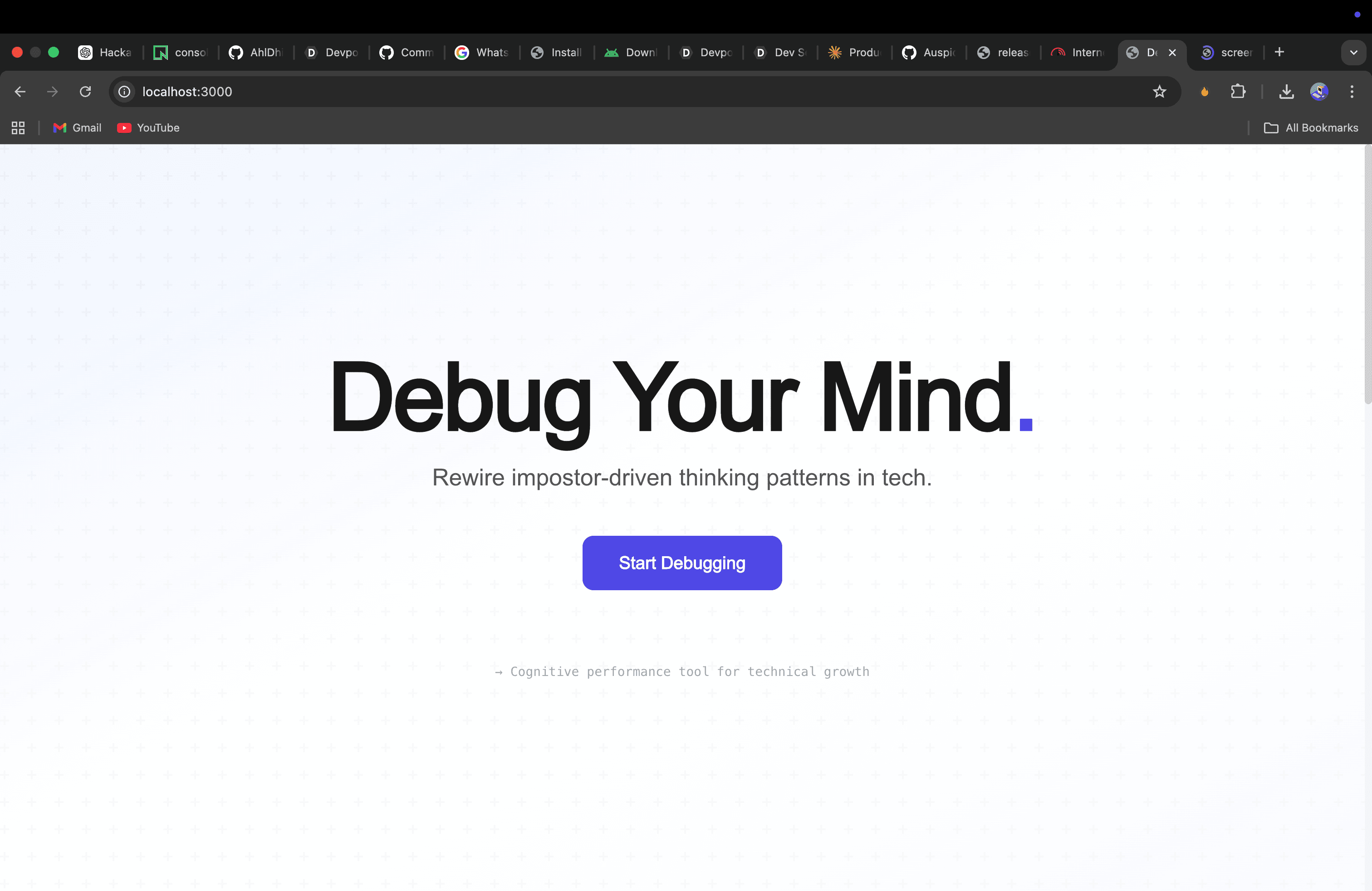This screenshot has height=891, width=1372.
Task: Click inside the address bar
Action: tap(403, 92)
